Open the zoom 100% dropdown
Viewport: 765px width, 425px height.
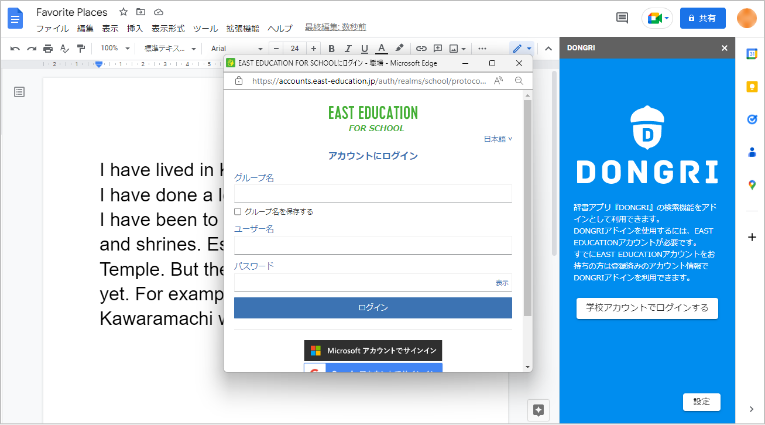tap(115, 48)
